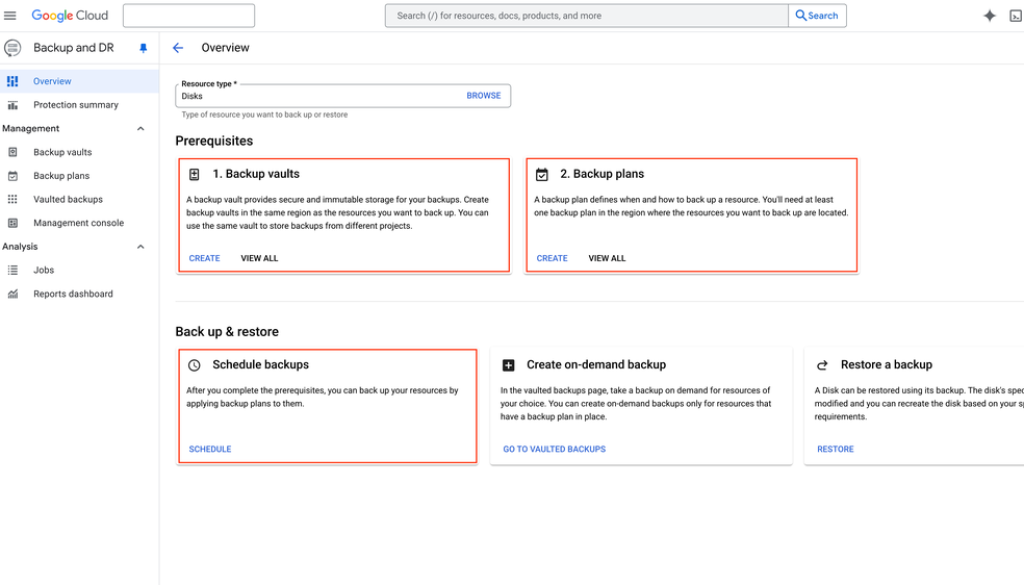1024x585 pixels.
Task: Click the top search input field
Action: [x=586, y=16]
